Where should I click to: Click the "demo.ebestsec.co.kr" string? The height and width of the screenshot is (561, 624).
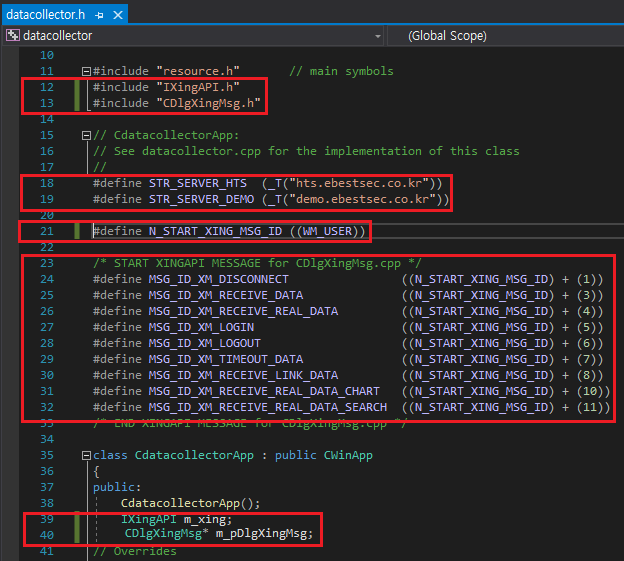point(365,199)
